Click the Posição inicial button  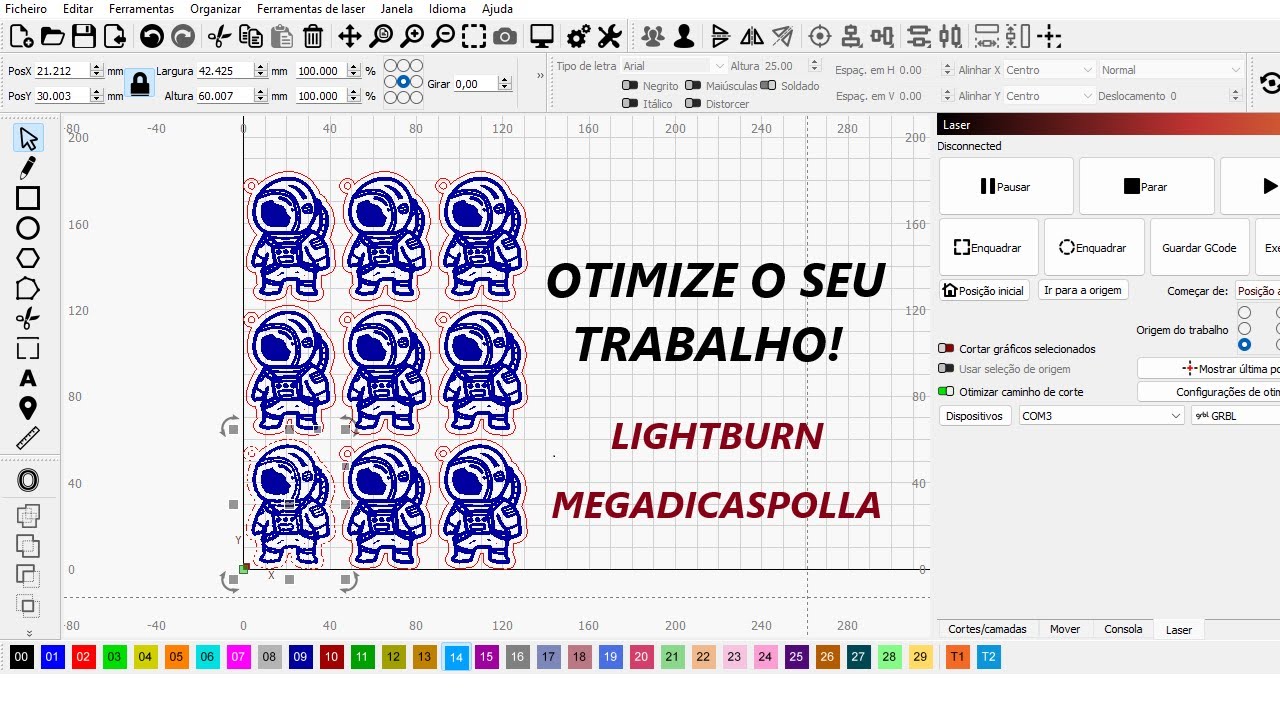[984, 290]
